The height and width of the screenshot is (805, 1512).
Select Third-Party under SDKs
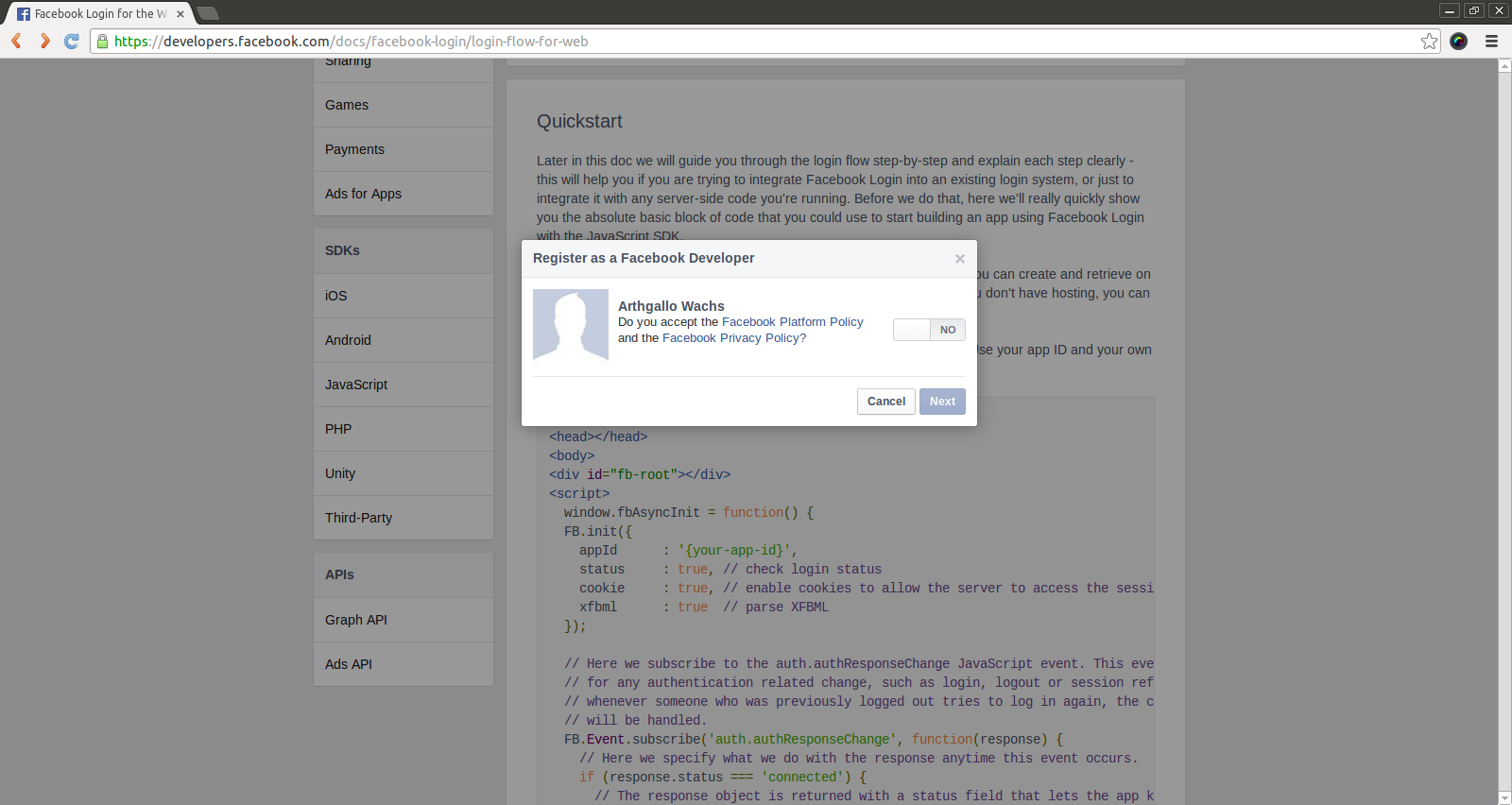click(404, 518)
